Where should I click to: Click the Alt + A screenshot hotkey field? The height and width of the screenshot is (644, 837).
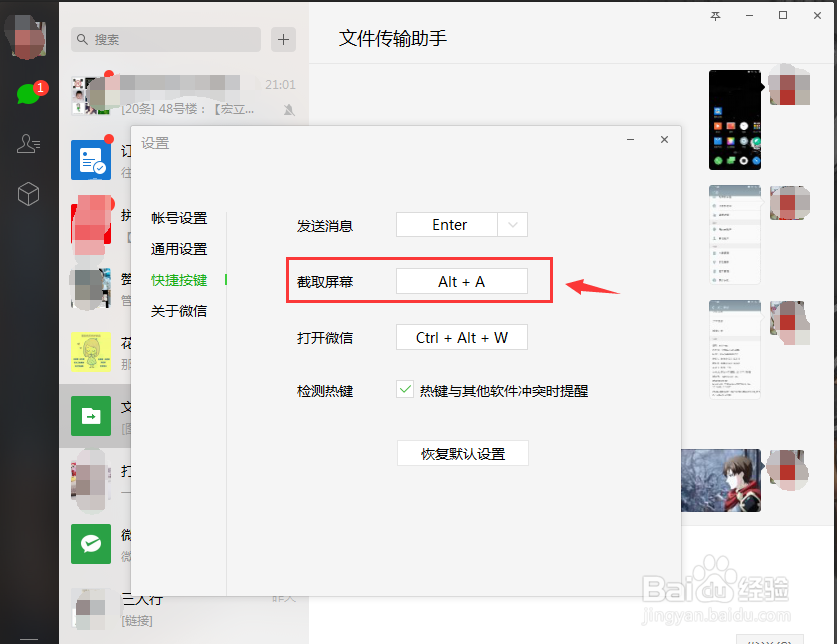tap(462, 281)
